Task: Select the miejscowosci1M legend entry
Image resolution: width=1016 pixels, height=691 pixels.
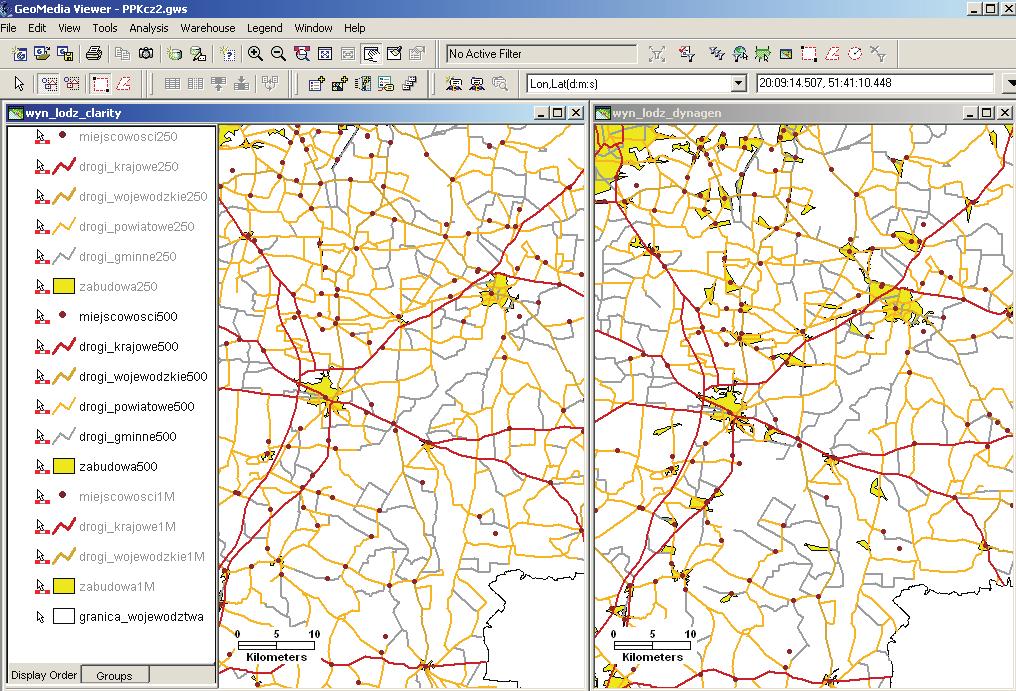Action: tap(127, 497)
